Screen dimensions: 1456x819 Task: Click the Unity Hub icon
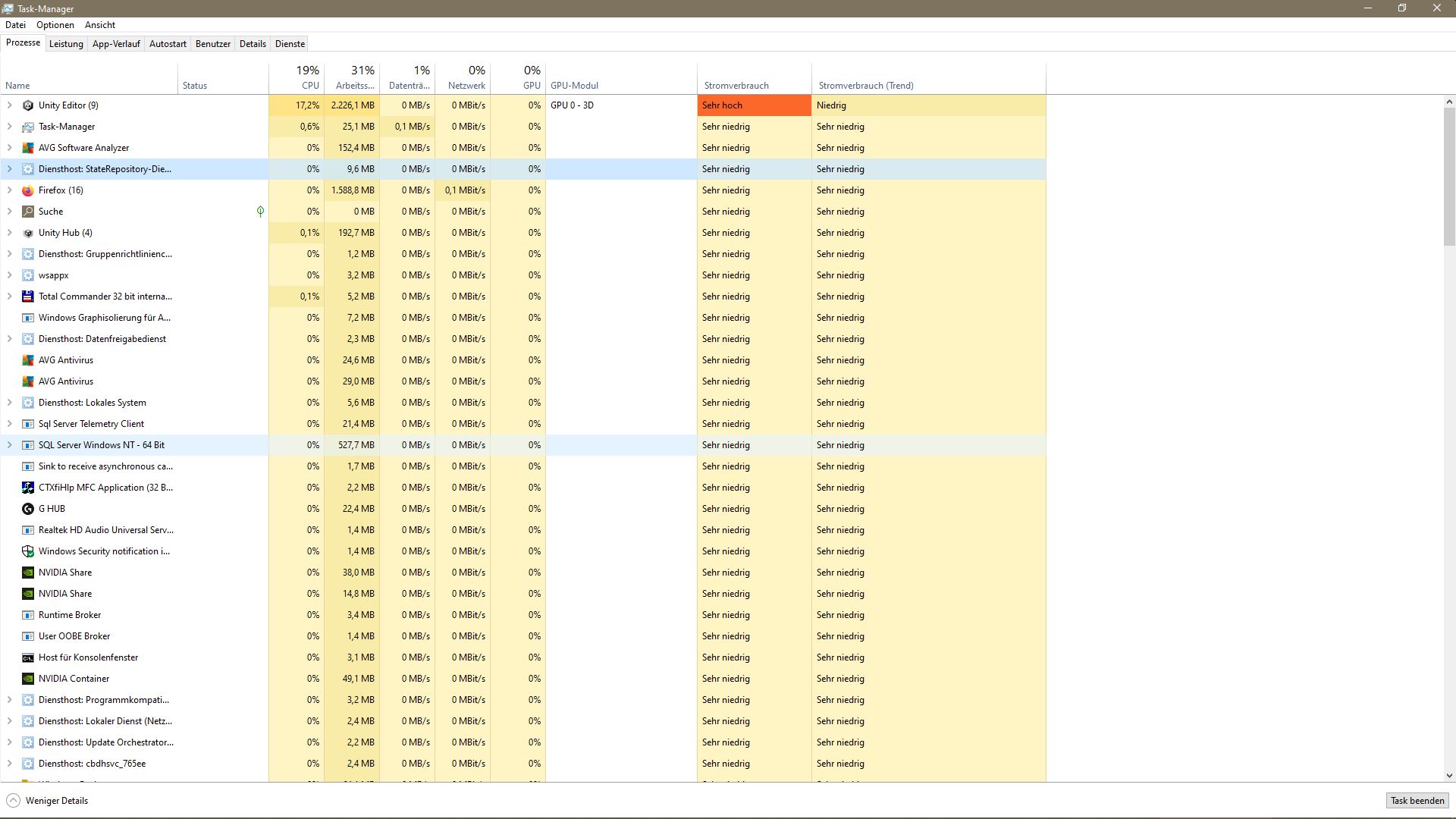point(28,232)
